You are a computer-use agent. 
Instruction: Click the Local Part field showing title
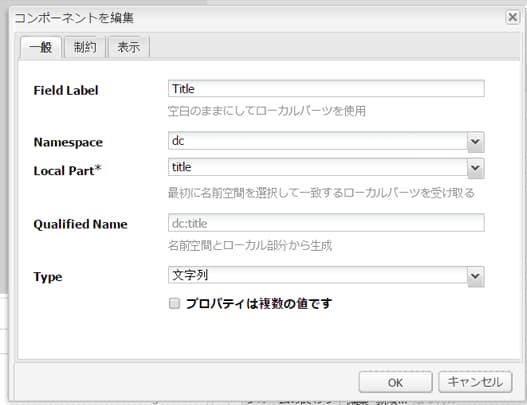click(x=318, y=167)
